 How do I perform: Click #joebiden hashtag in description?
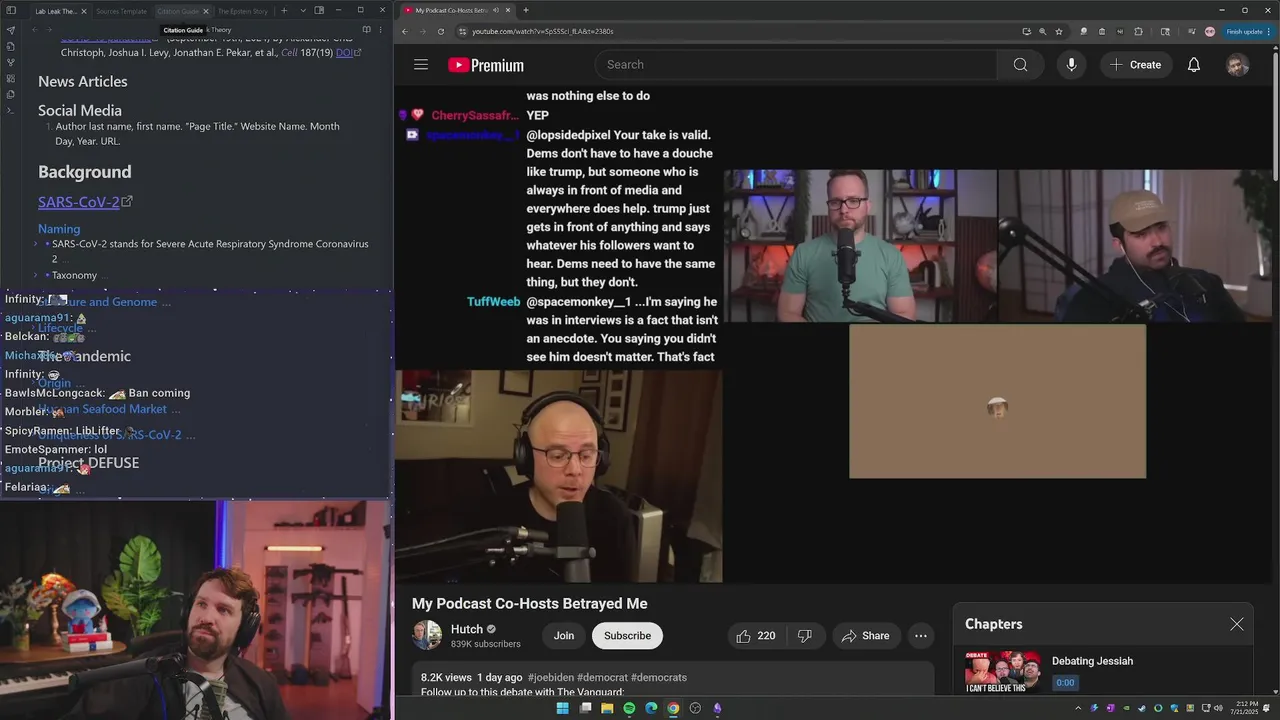tap(550, 677)
